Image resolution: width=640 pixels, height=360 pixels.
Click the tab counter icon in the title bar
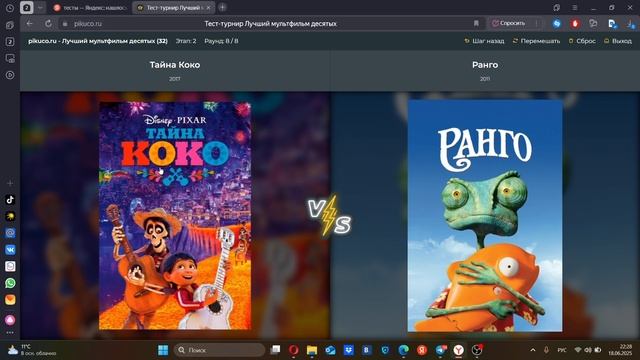pos(27,8)
